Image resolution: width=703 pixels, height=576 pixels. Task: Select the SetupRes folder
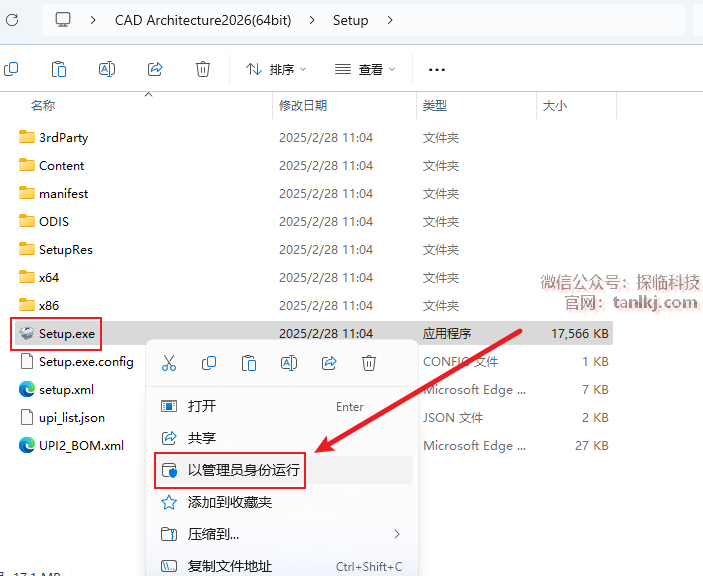click(56, 250)
